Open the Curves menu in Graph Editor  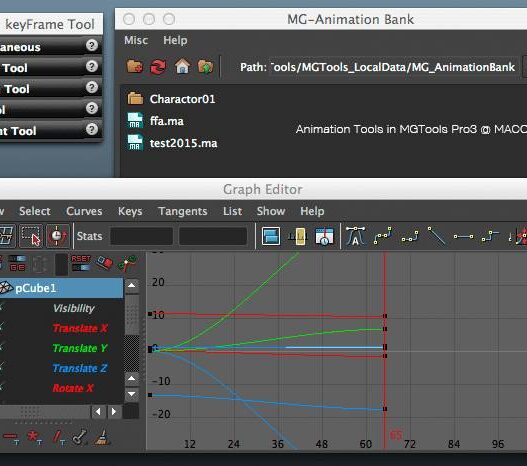(84, 211)
